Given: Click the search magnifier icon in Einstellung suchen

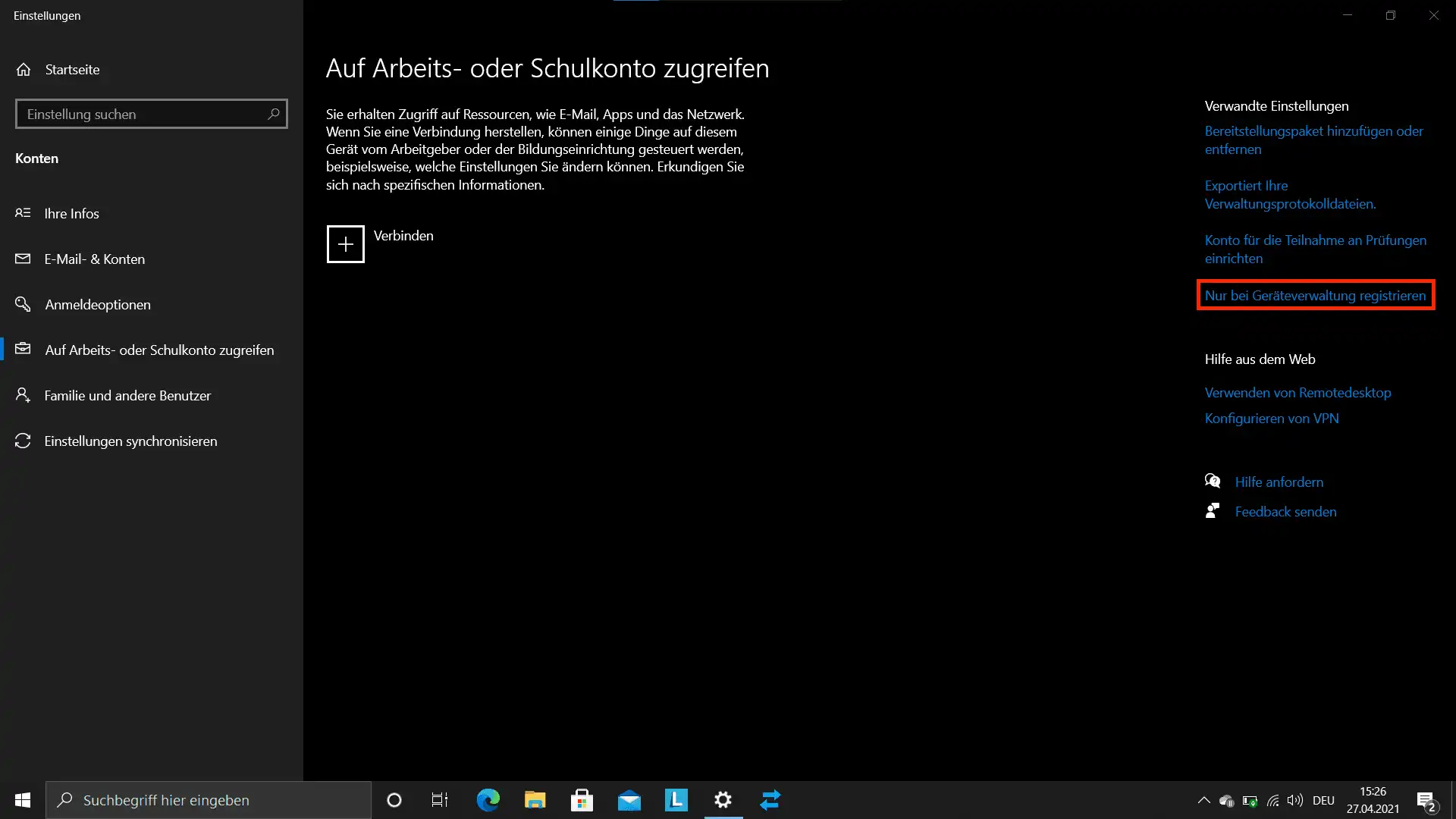Looking at the screenshot, I should [x=274, y=114].
